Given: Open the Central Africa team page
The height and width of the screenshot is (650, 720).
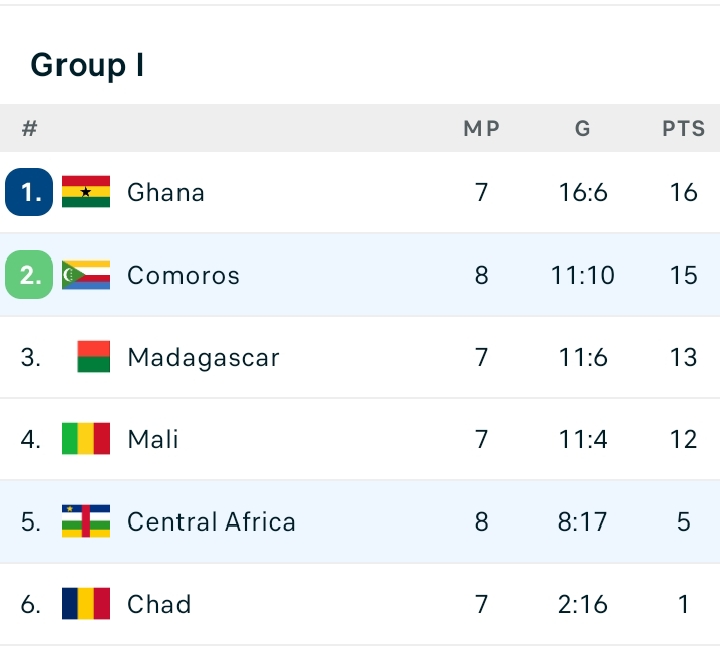Looking at the screenshot, I should tap(211, 521).
